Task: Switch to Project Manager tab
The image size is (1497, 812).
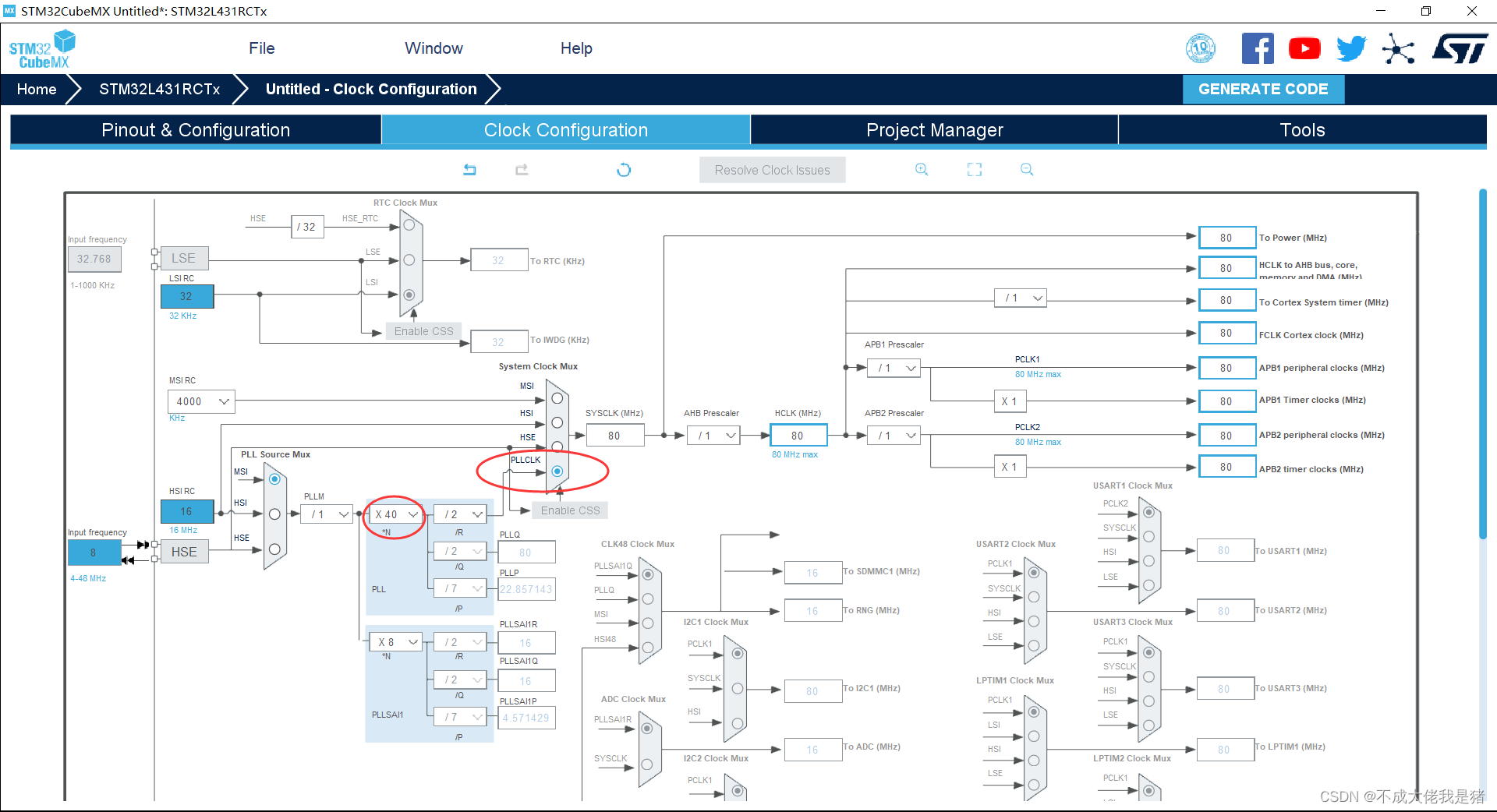Action: pos(934,130)
